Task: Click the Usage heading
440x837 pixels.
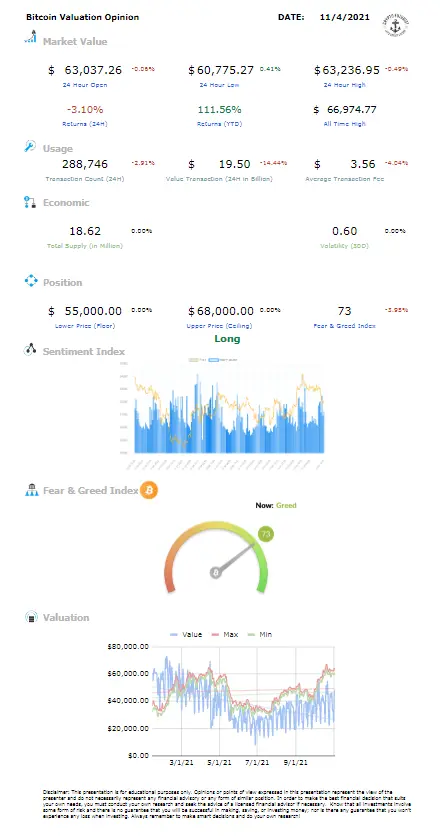Action: (x=58, y=148)
